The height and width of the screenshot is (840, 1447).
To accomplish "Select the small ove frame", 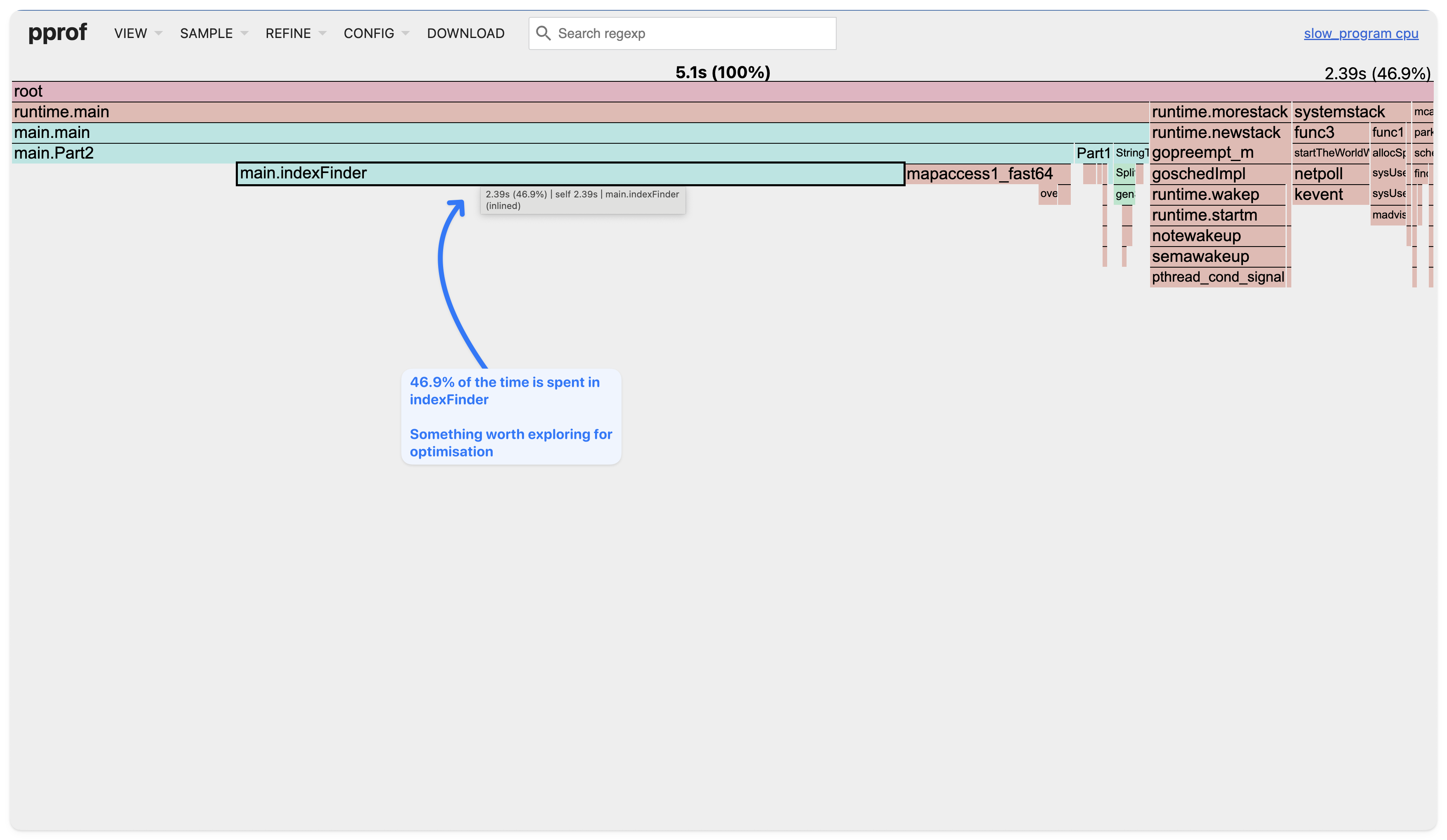I will pos(1048,195).
